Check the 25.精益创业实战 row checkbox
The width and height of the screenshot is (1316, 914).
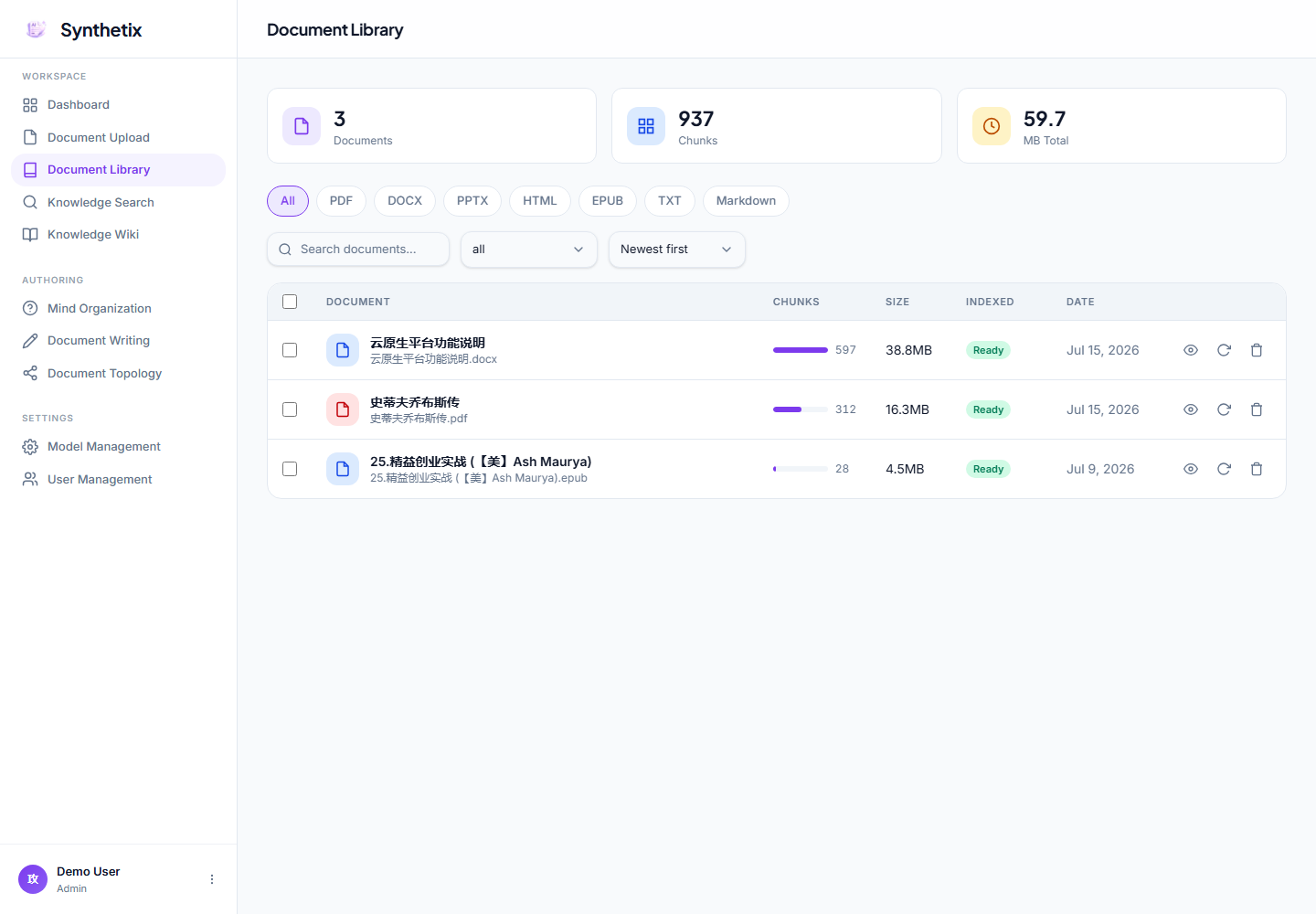pyautogui.click(x=290, y=469)
